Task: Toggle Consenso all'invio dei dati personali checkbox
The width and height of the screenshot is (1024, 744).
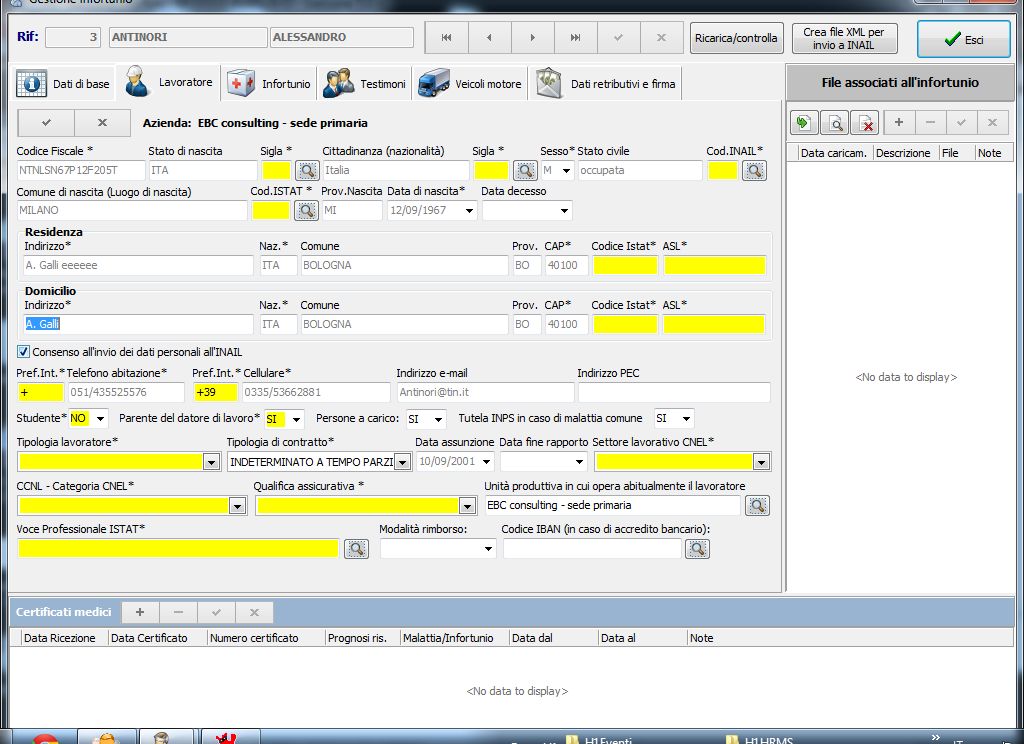Action: pos(24,352)
